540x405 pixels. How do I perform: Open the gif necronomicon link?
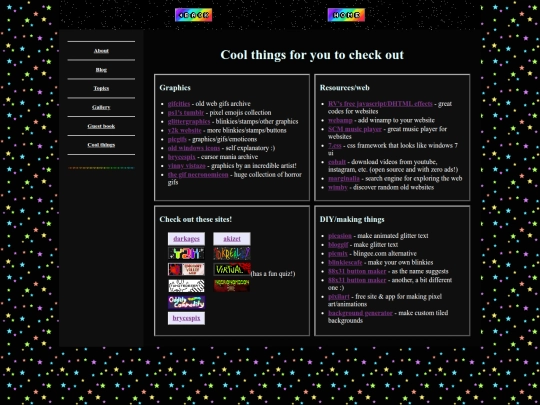click(198, 175)
